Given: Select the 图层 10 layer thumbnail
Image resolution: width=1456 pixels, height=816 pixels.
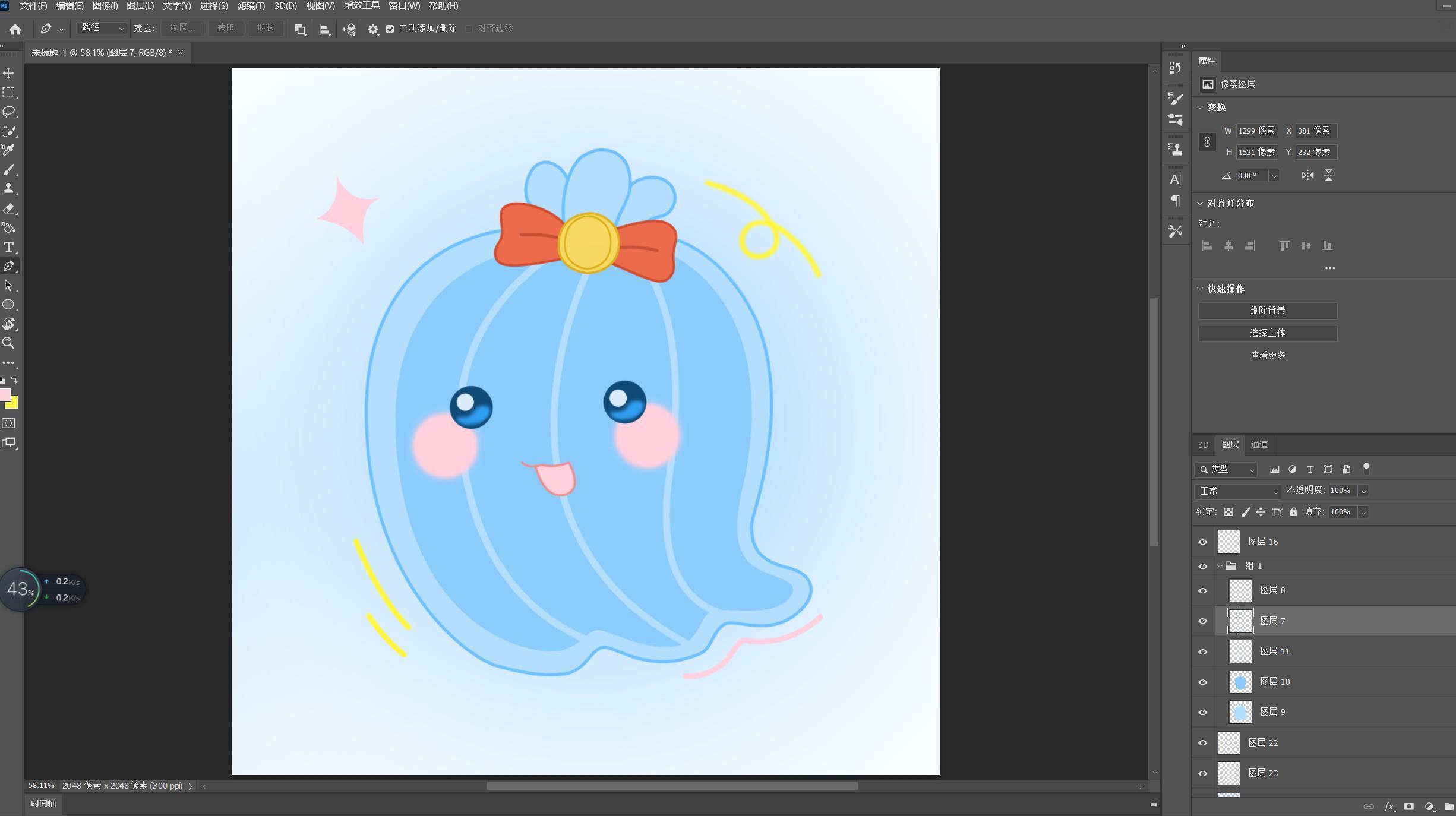Looking at the screenshot, I should (x=1240, y=682).
